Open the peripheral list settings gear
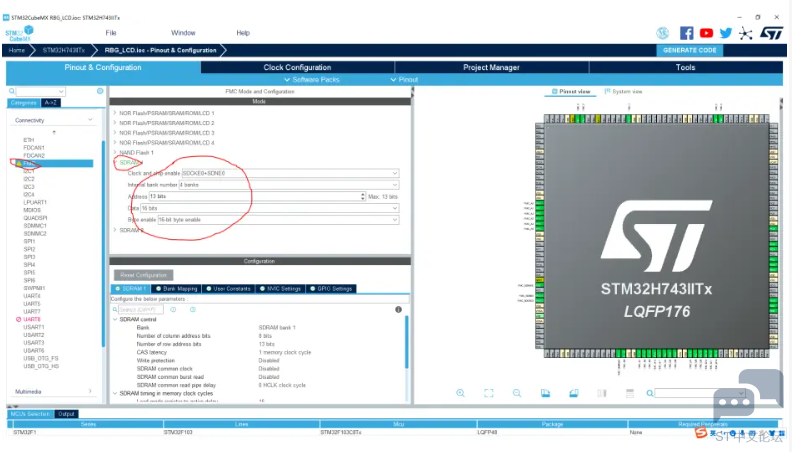Image resolution: width=792 pixels, height=452 pixels. (x=100, y=91)
